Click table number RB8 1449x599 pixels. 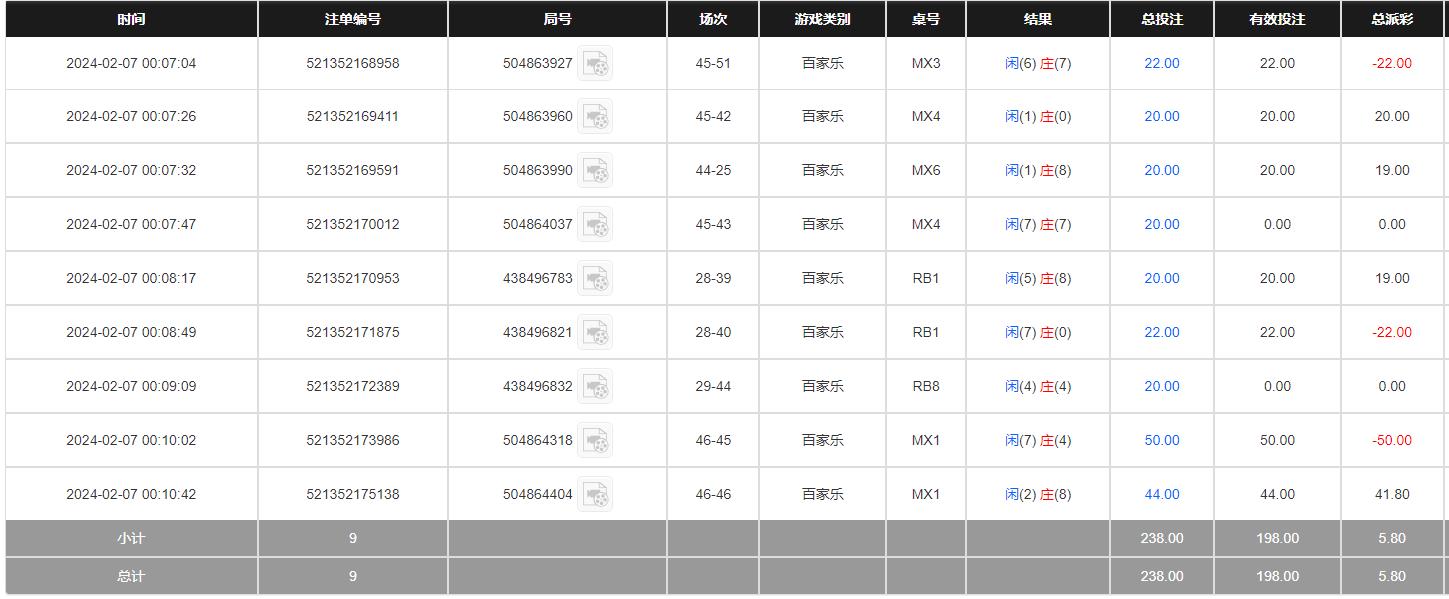click(x=926, y=386)
